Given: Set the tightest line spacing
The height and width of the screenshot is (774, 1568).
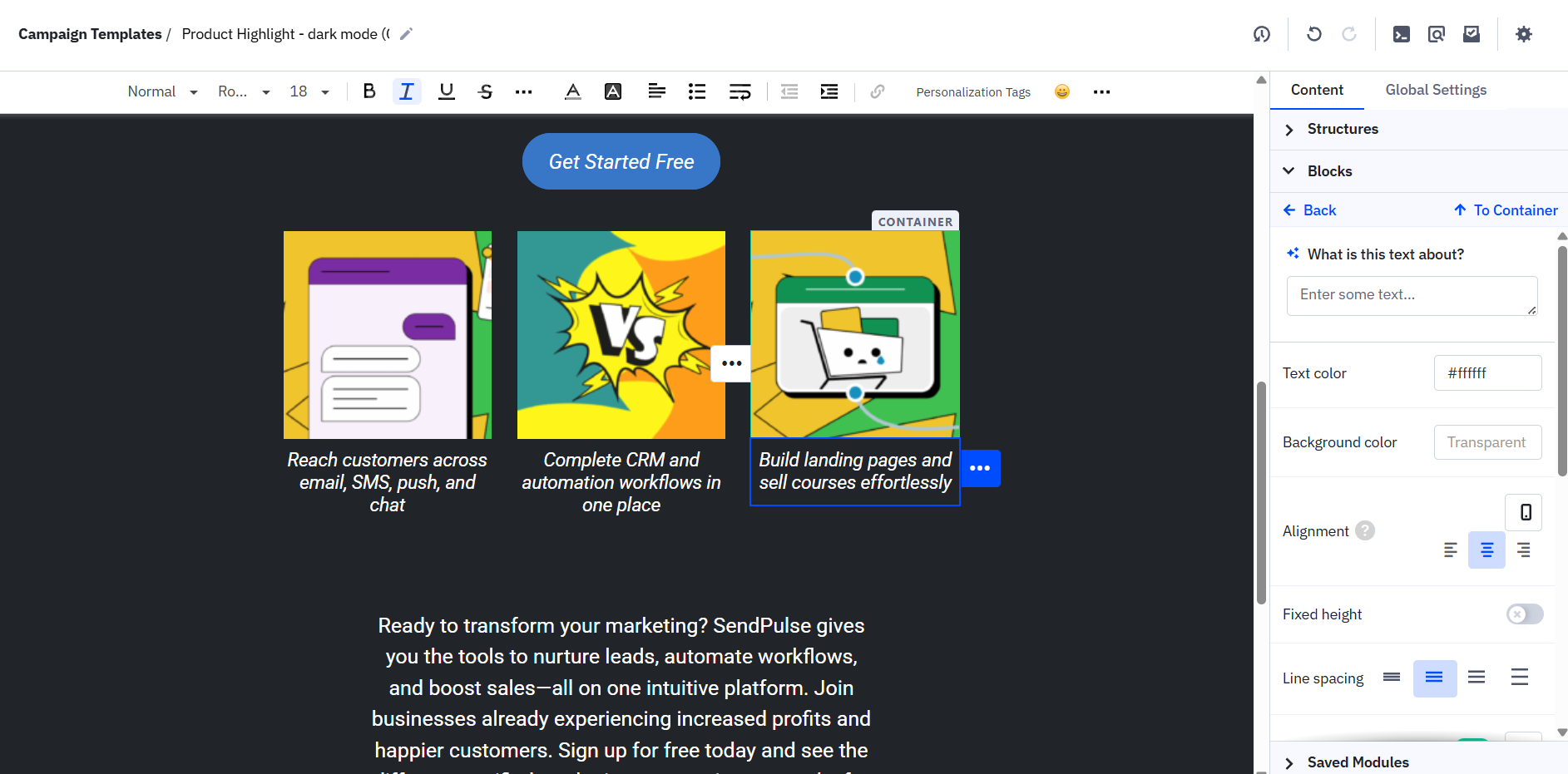Looking at the screenshot, I should coord(1392,678).
